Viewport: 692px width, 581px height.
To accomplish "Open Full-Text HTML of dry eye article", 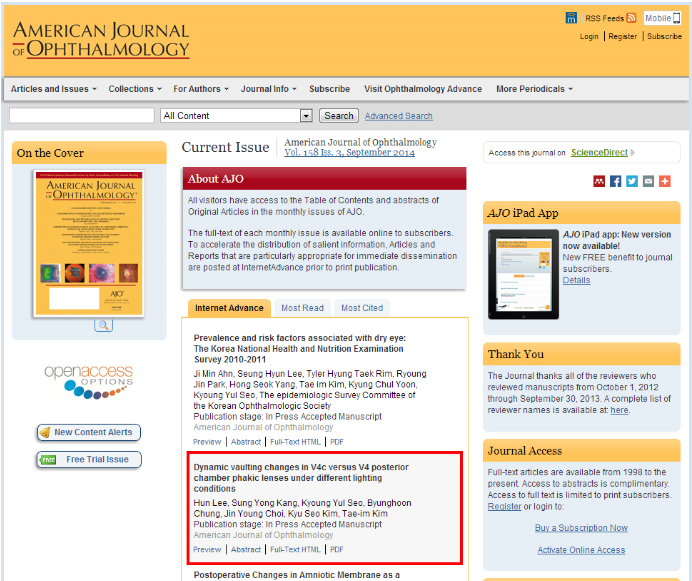I will [295, 442].
